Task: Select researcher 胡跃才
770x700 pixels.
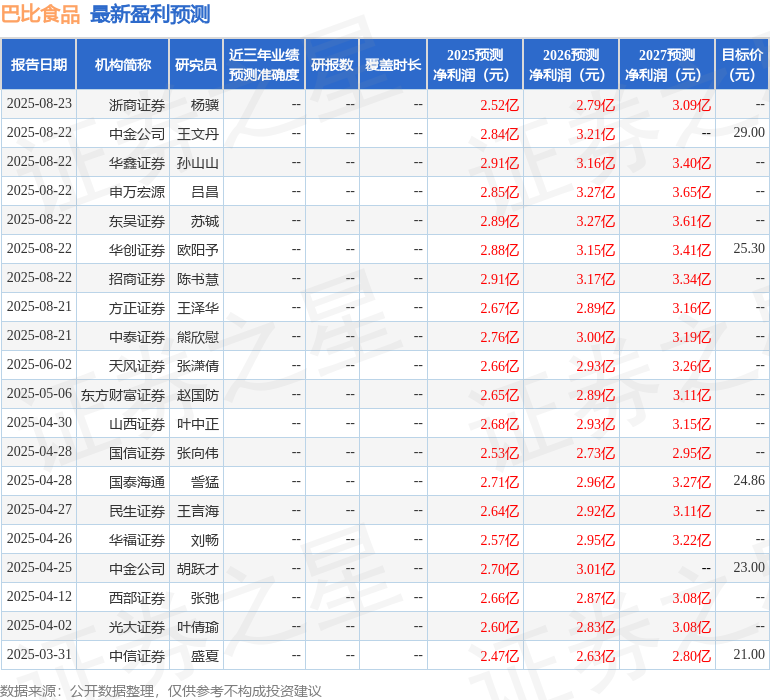Action: click(x=198, y=569)
